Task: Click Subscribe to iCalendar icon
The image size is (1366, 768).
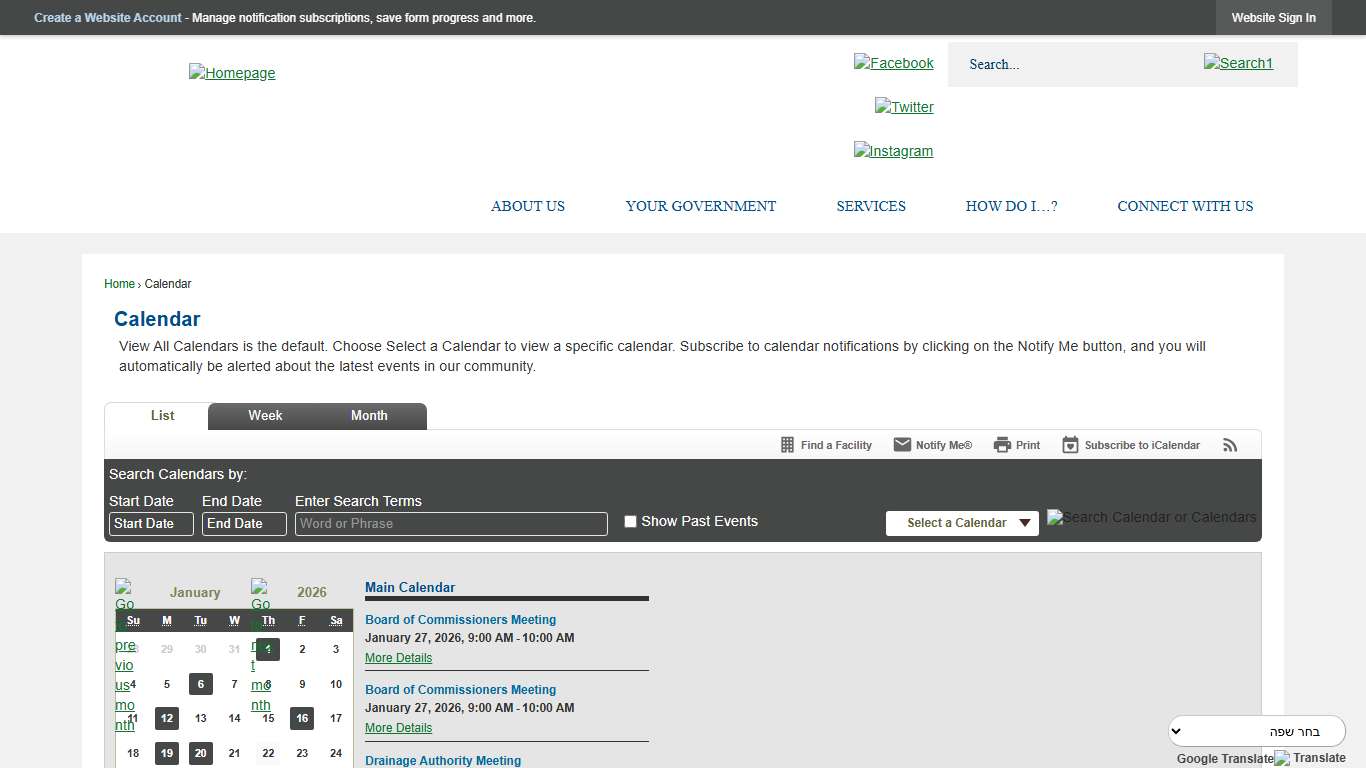Action: coord(1070,445)
